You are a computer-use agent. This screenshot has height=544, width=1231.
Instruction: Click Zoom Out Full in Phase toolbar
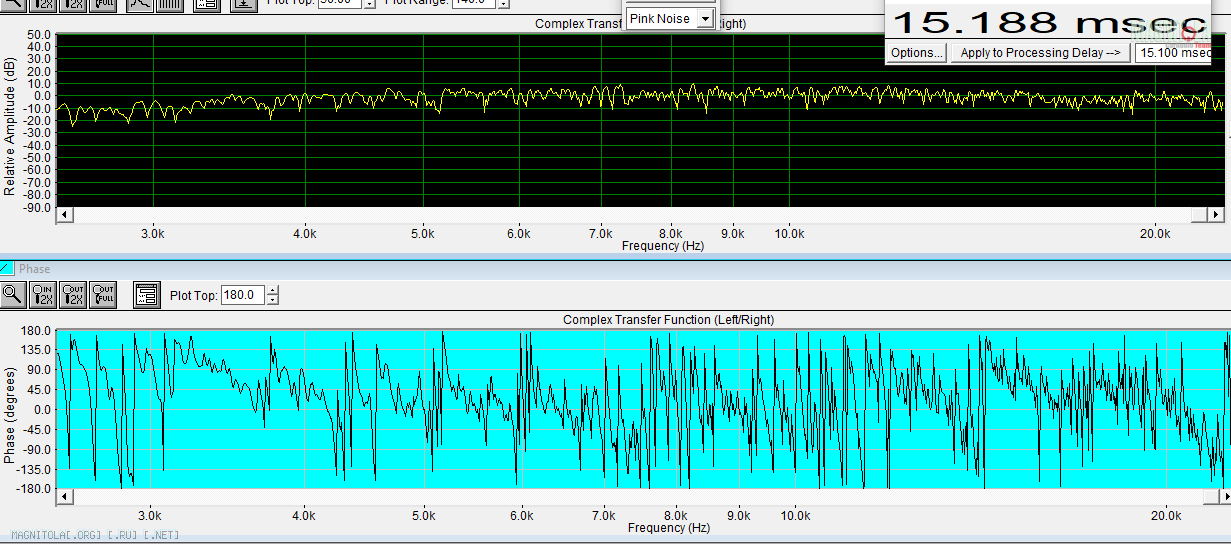103,294
